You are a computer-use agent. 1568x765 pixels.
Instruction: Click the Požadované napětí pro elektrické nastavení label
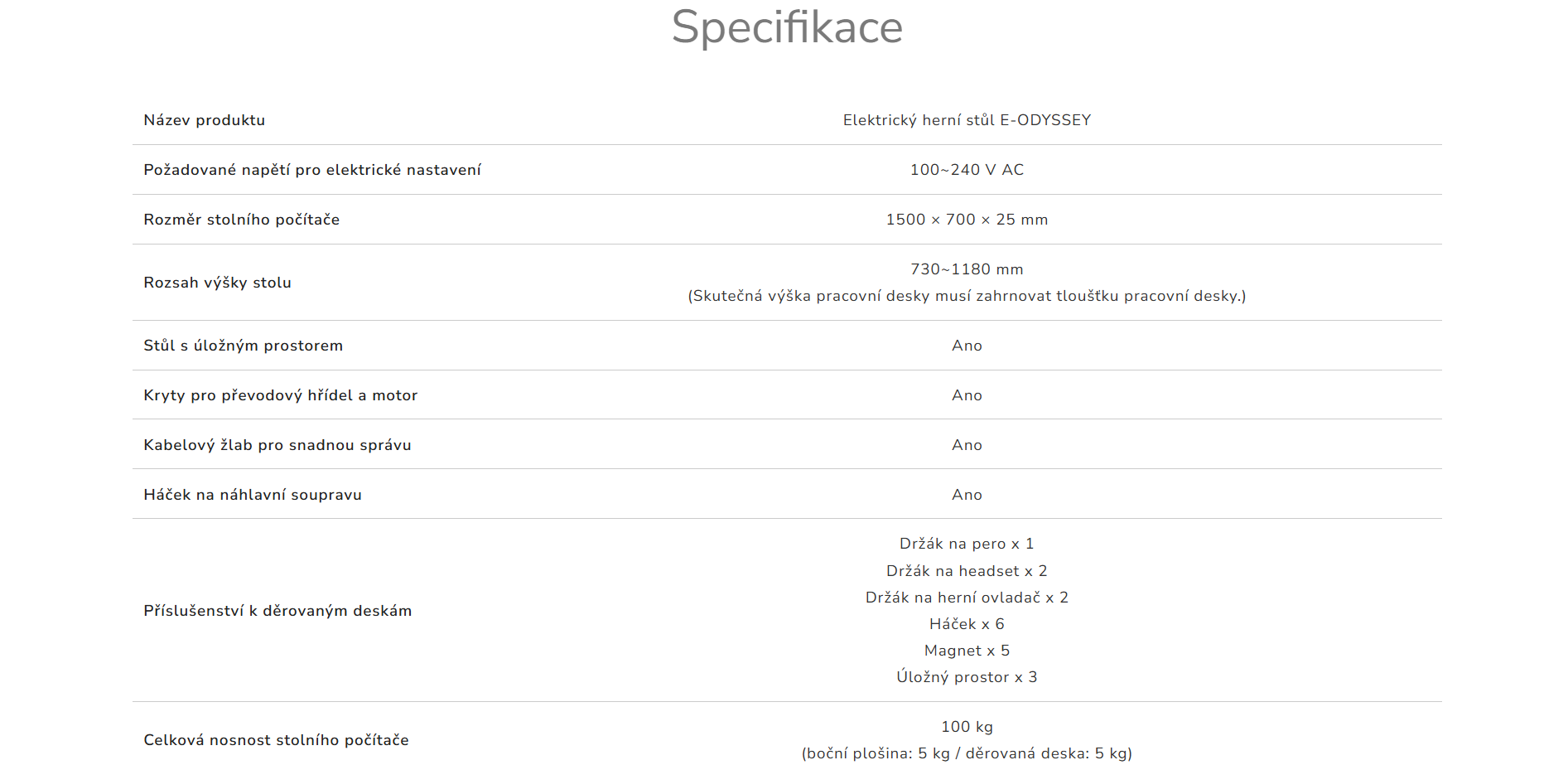pos(311,170)
